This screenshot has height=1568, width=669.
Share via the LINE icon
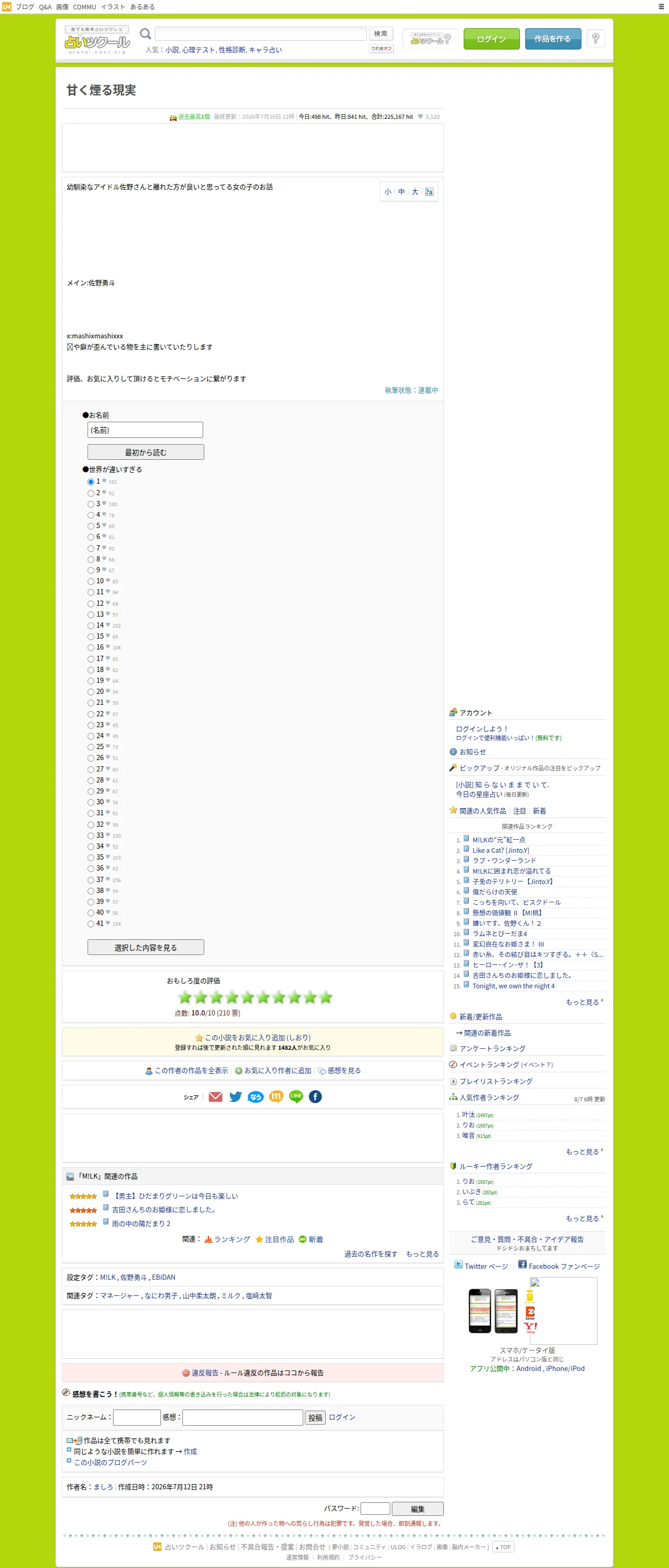(296, 1097)
